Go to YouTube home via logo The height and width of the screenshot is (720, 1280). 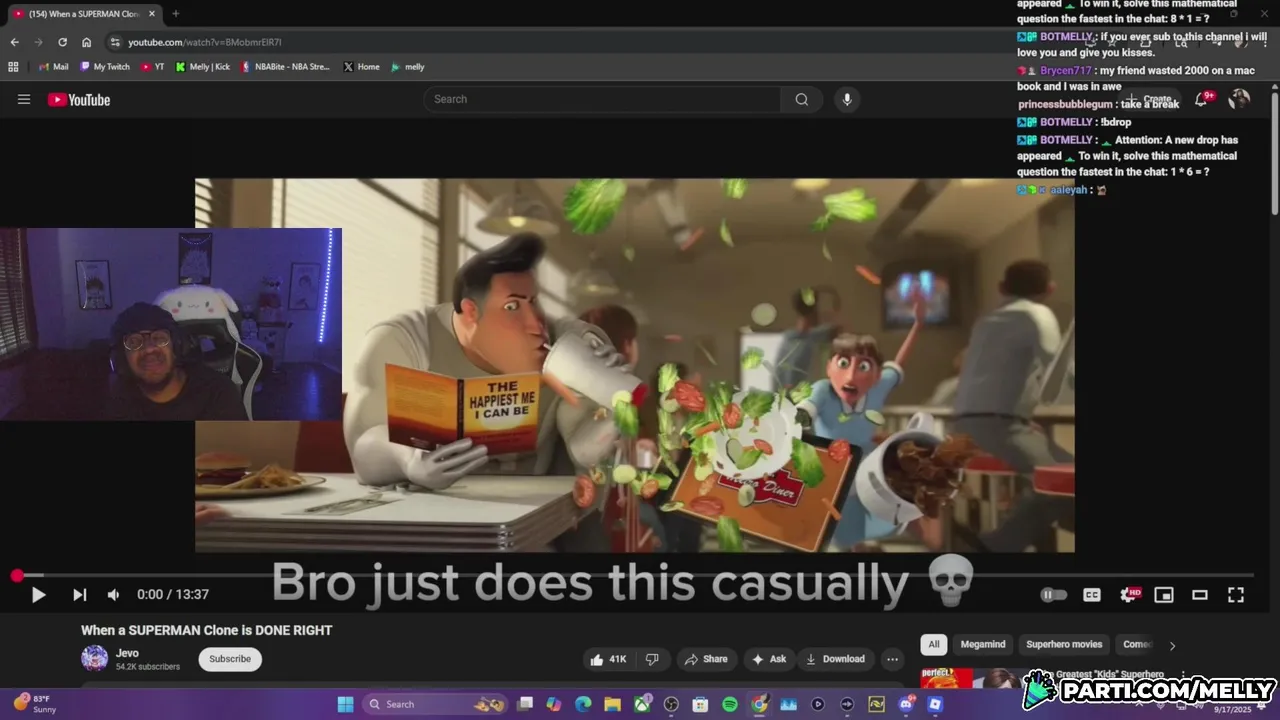tap(79, 99)
